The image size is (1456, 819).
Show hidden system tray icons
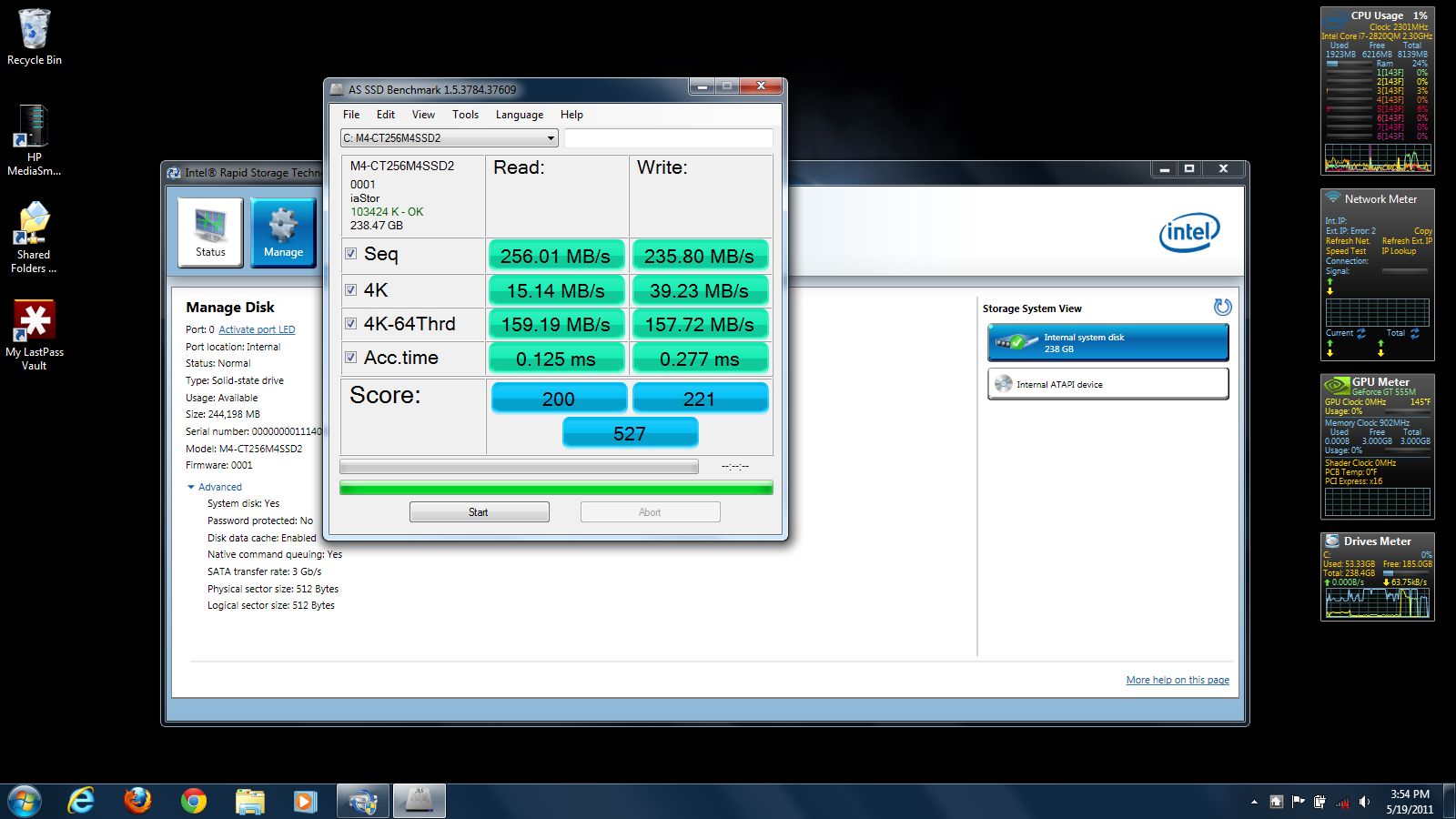tap(1254, 803)
